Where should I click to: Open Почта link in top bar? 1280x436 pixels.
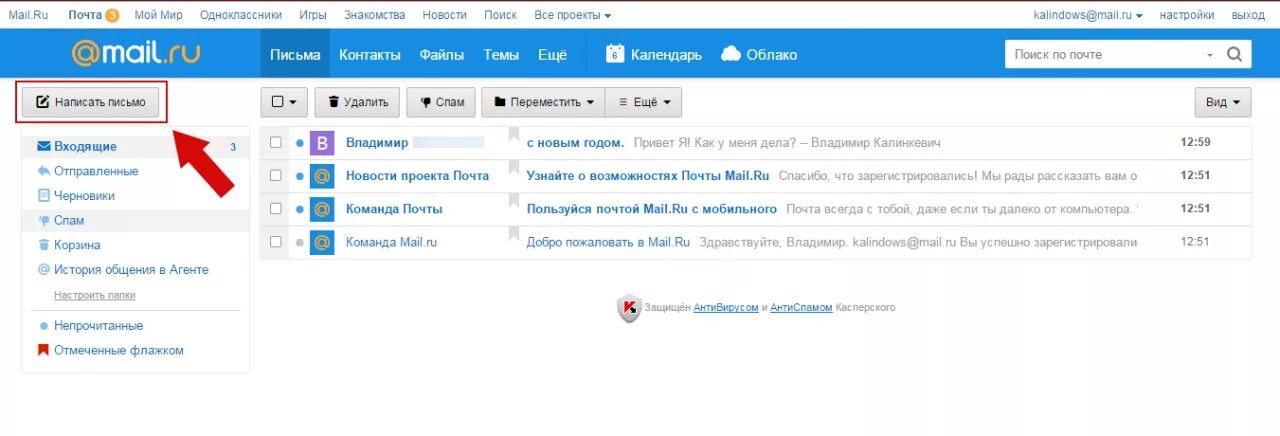coord(85,15)
